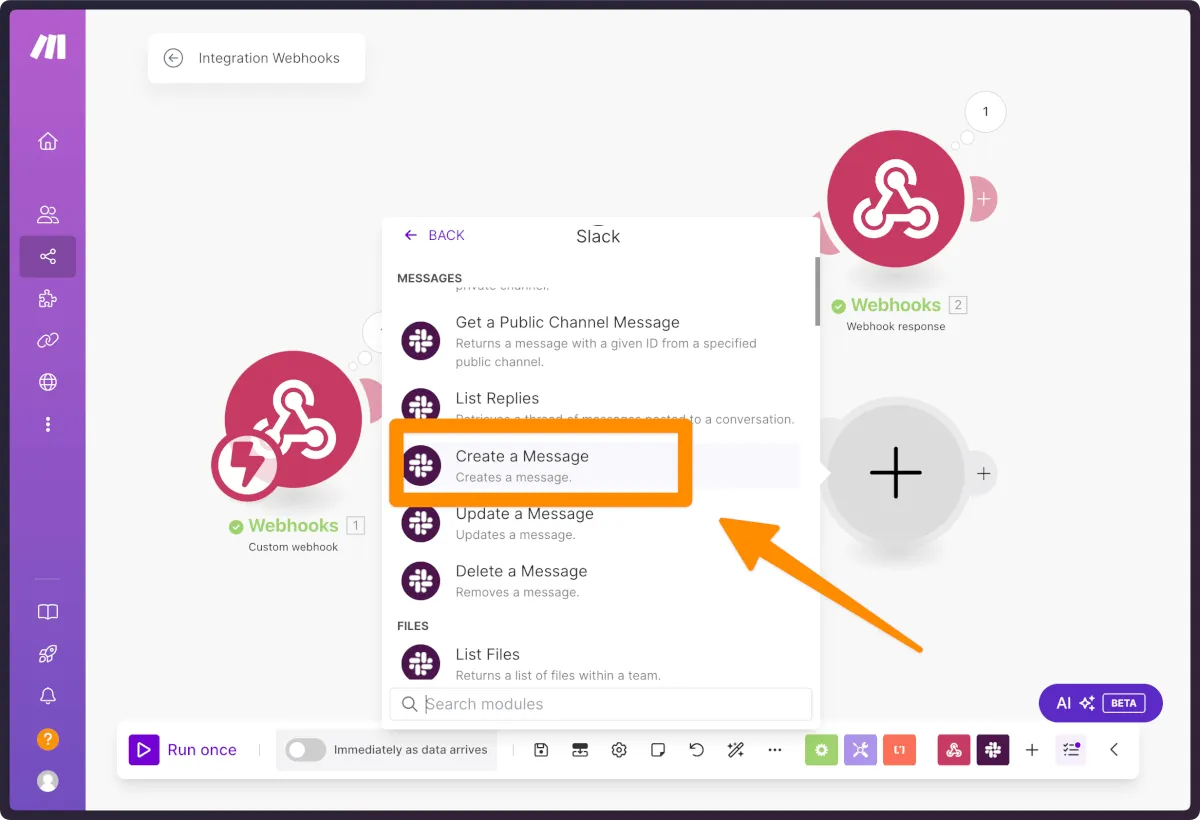1200x820 pixels.
Task: Open the Custom webhook module
Action: pos(293,420)
